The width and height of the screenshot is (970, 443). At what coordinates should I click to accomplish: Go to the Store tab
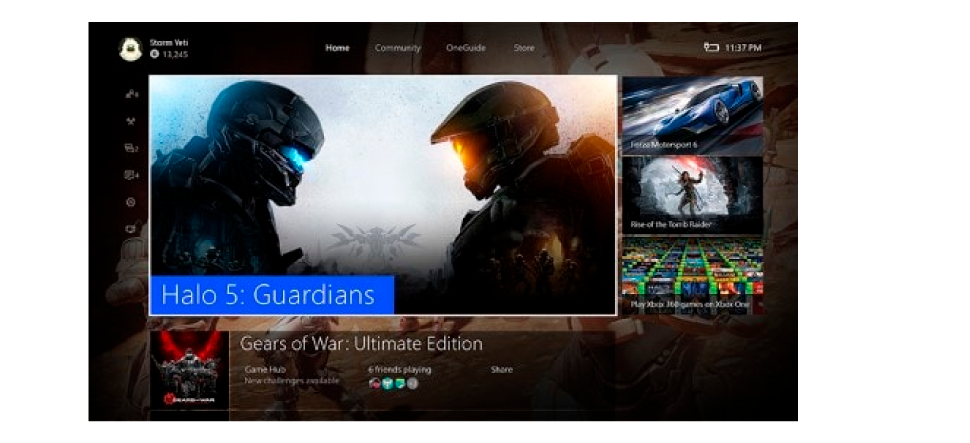pos(523,48)
